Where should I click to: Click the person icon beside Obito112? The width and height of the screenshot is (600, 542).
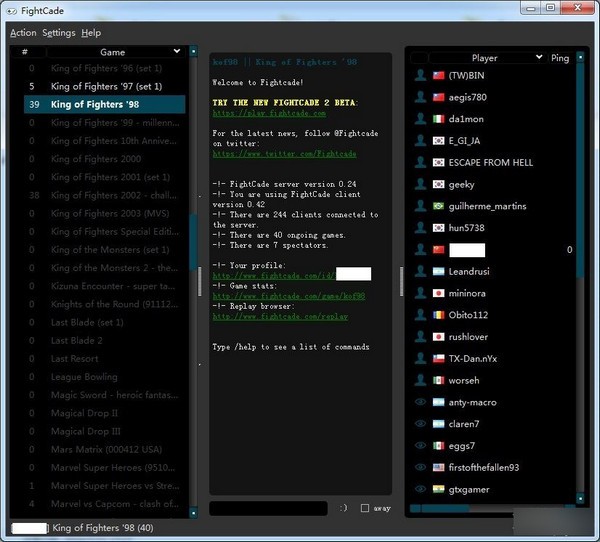point(420,315)
